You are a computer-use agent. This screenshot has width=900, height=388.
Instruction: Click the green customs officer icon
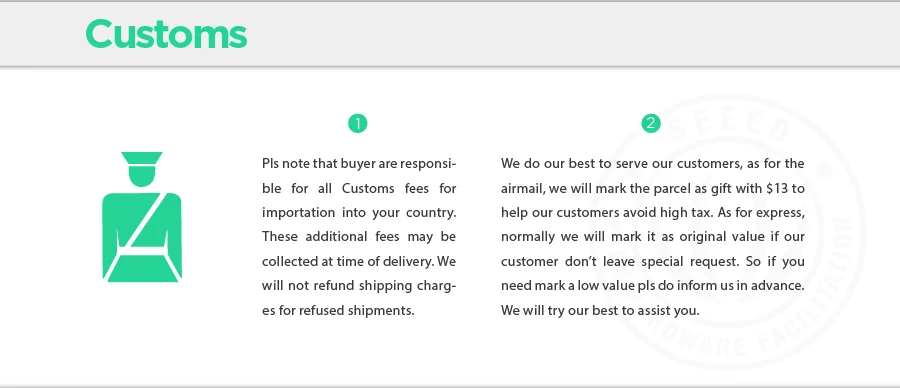tap(142, 217)
